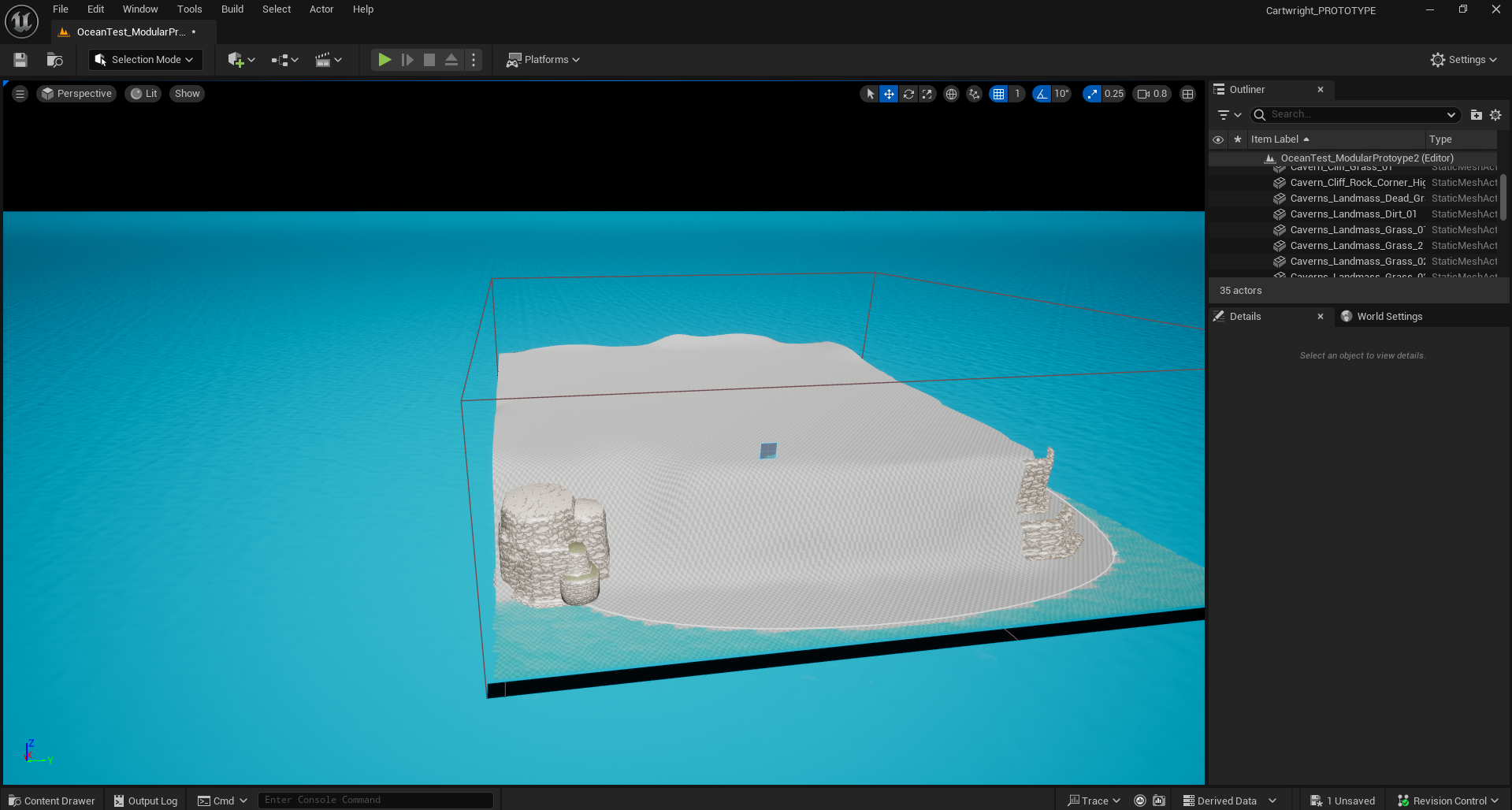Click the console command input field
Image resolution: width=1512 pixels, height=810 pixels.
coord(376,801)
